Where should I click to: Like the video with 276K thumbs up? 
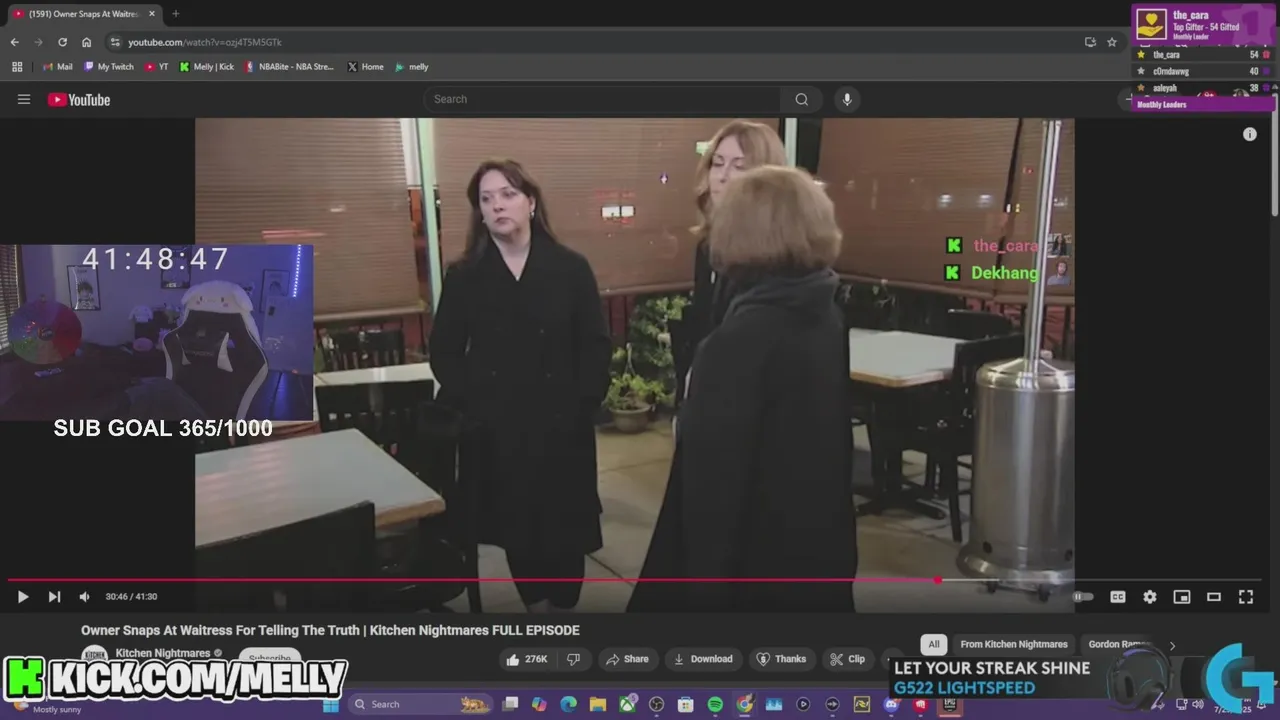coord(526,659)
